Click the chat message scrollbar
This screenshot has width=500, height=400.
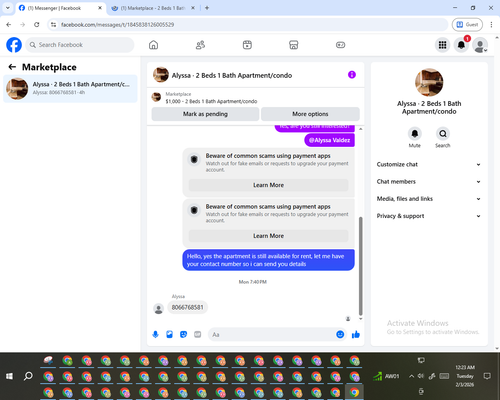pyautogui.click(x=360, y=266)
